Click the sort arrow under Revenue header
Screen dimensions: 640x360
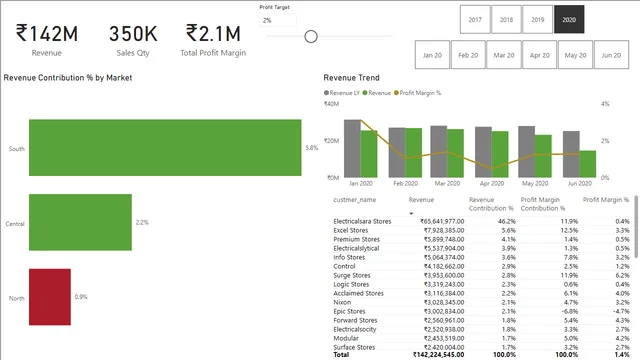point(411,213)
